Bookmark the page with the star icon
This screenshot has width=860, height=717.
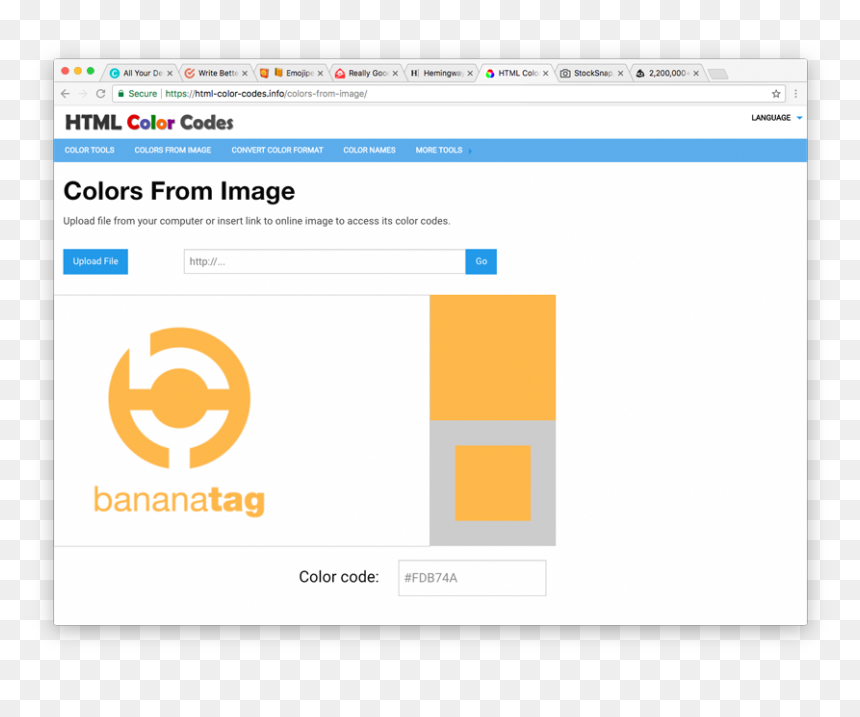tap(776, 94)
